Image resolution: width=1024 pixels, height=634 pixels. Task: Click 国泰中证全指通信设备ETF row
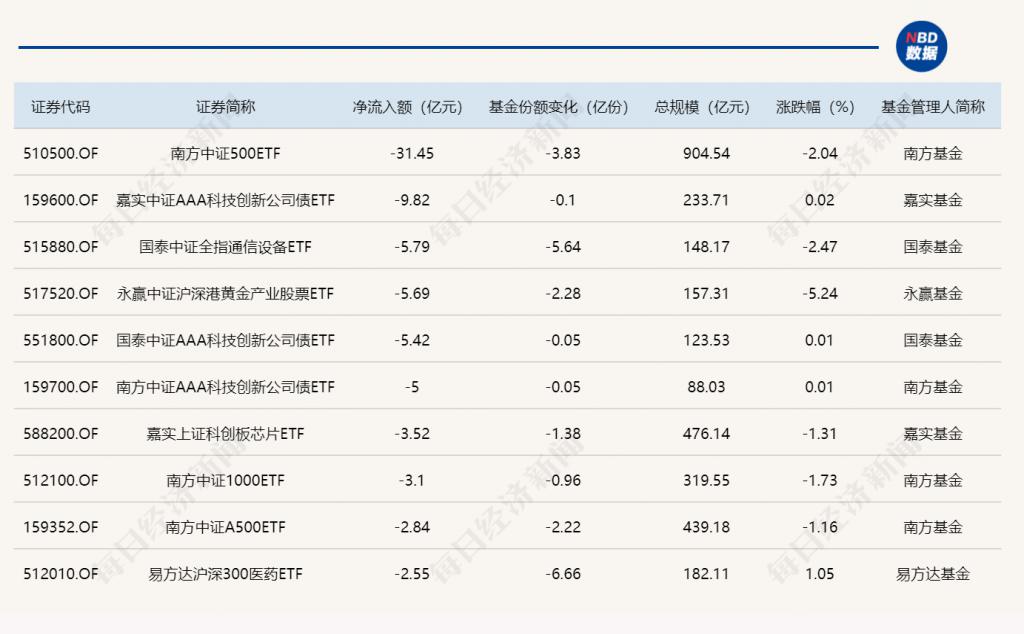[x=228, y=246]
